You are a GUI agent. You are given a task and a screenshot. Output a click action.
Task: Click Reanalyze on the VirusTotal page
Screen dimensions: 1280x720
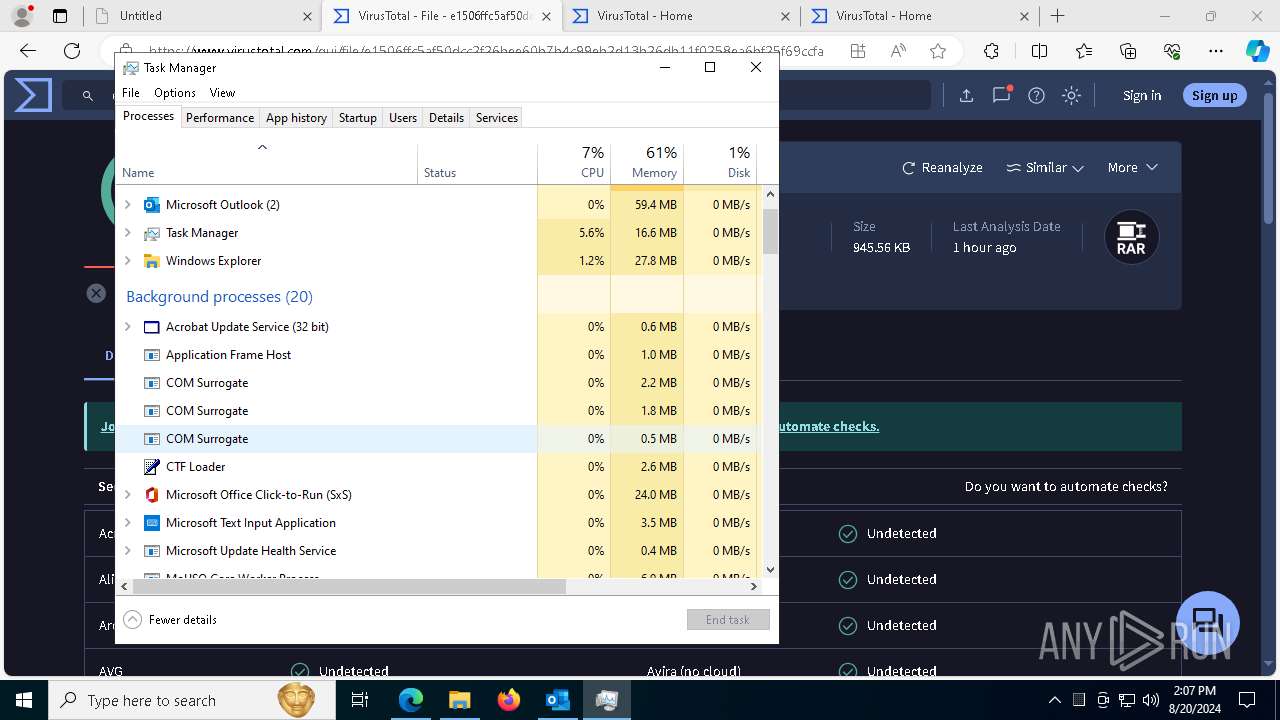942,168
